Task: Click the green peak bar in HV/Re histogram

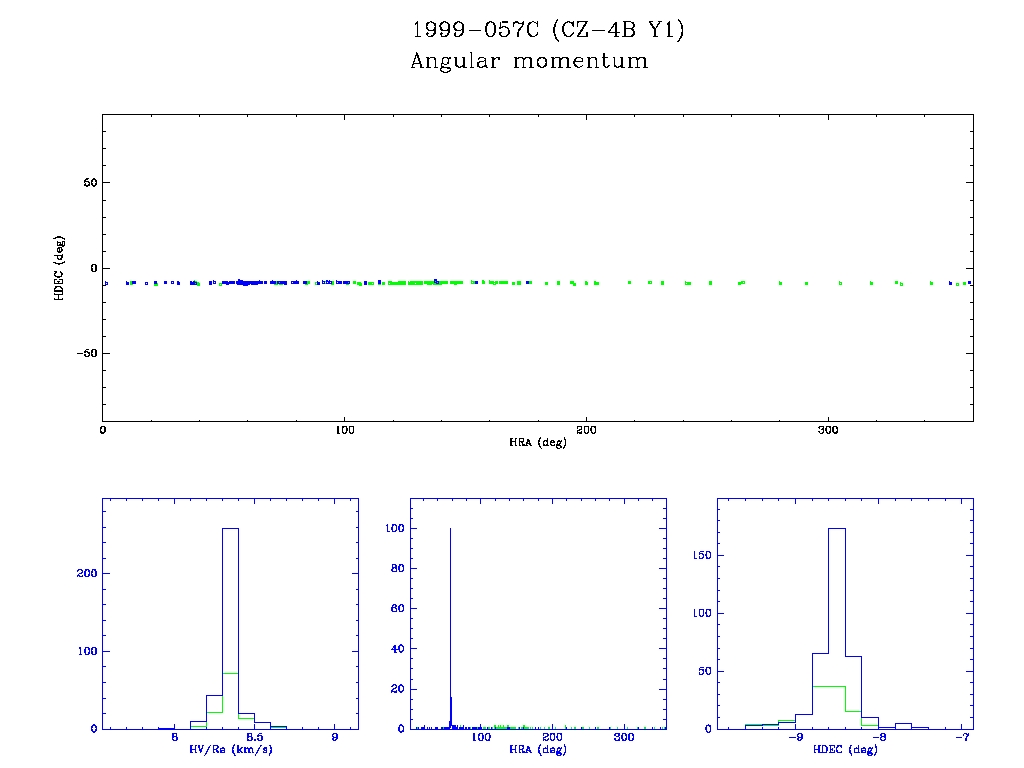Action: 230,700
